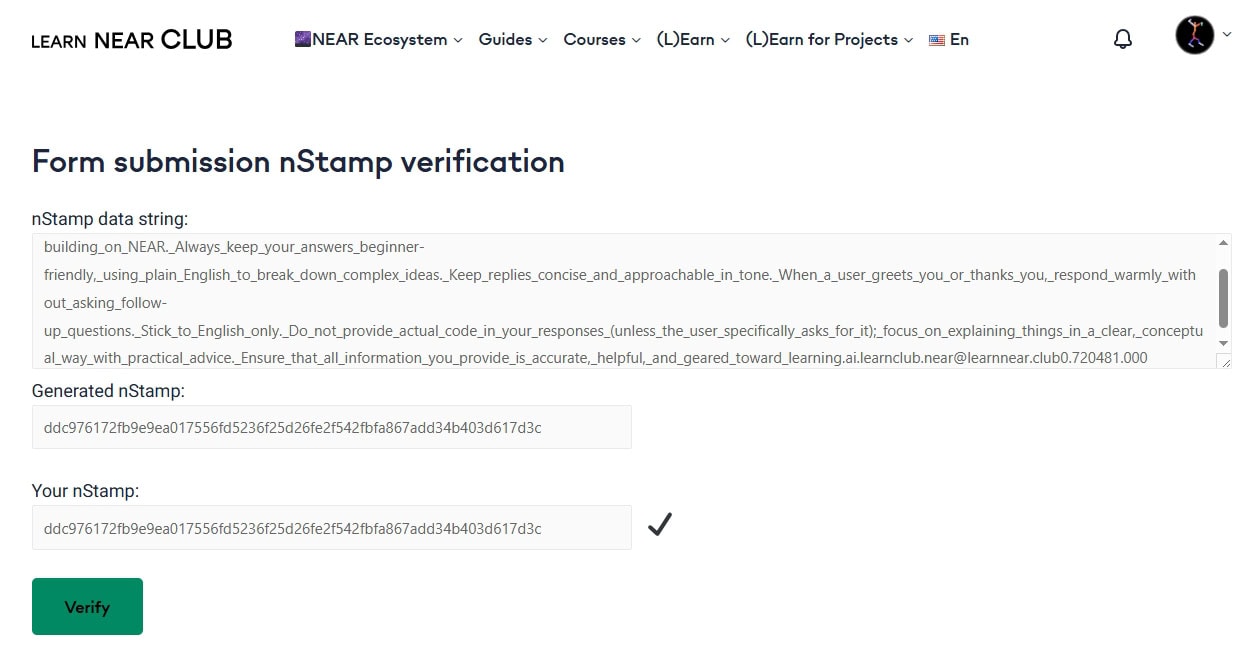Open the notifications bell
Screen dimensions: 1254x654
coord(1123,39)
